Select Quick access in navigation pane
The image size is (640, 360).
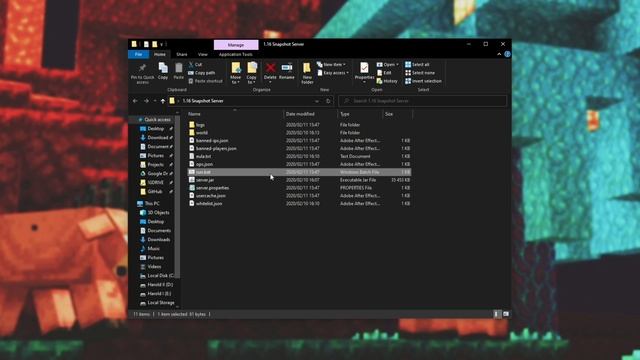coord(158,120)
